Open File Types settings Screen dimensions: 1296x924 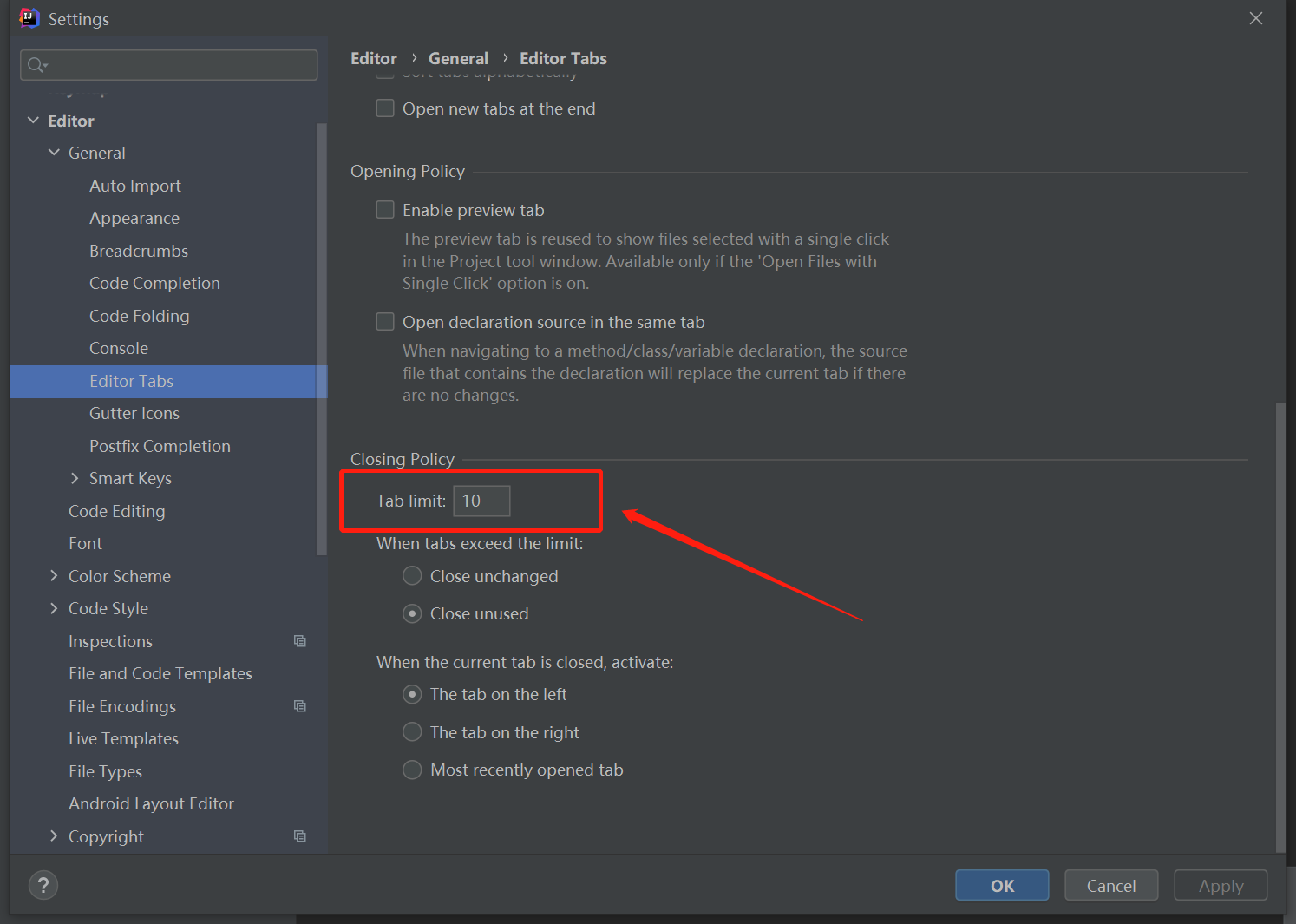[x=105, y=771]
